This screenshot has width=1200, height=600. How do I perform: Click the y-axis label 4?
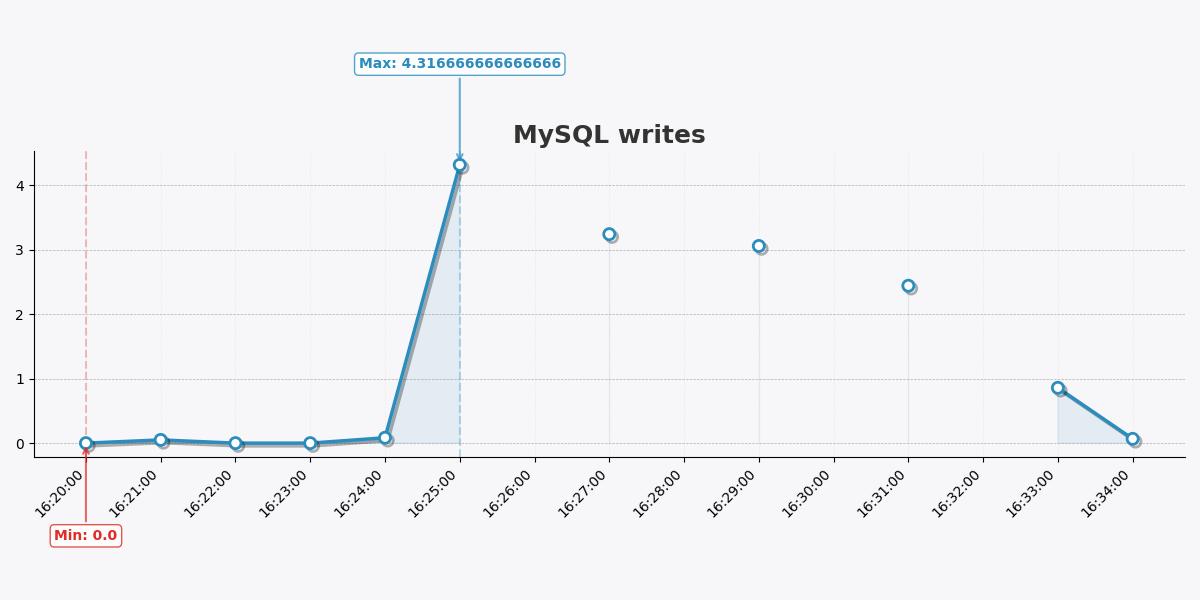(20, 186)
